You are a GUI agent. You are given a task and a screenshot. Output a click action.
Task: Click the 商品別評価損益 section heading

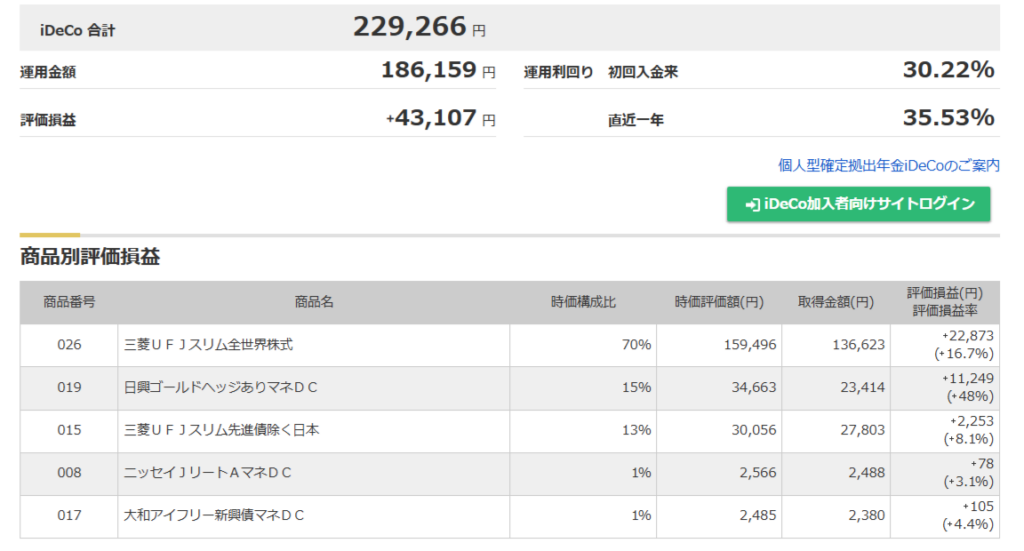click(90, 257)
